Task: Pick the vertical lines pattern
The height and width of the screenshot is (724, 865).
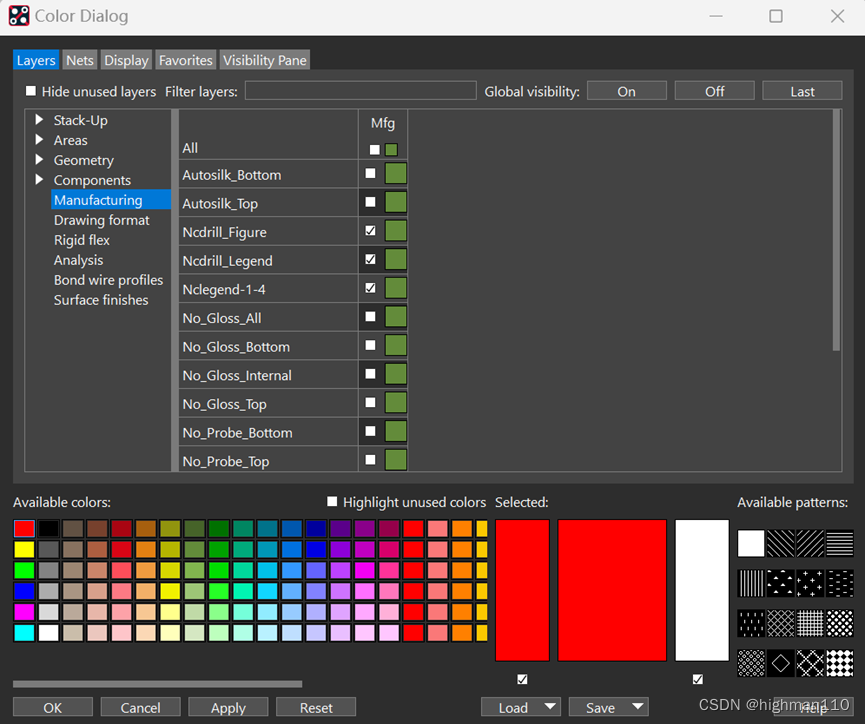Action: pyautogui.click(x=751, y=583)
